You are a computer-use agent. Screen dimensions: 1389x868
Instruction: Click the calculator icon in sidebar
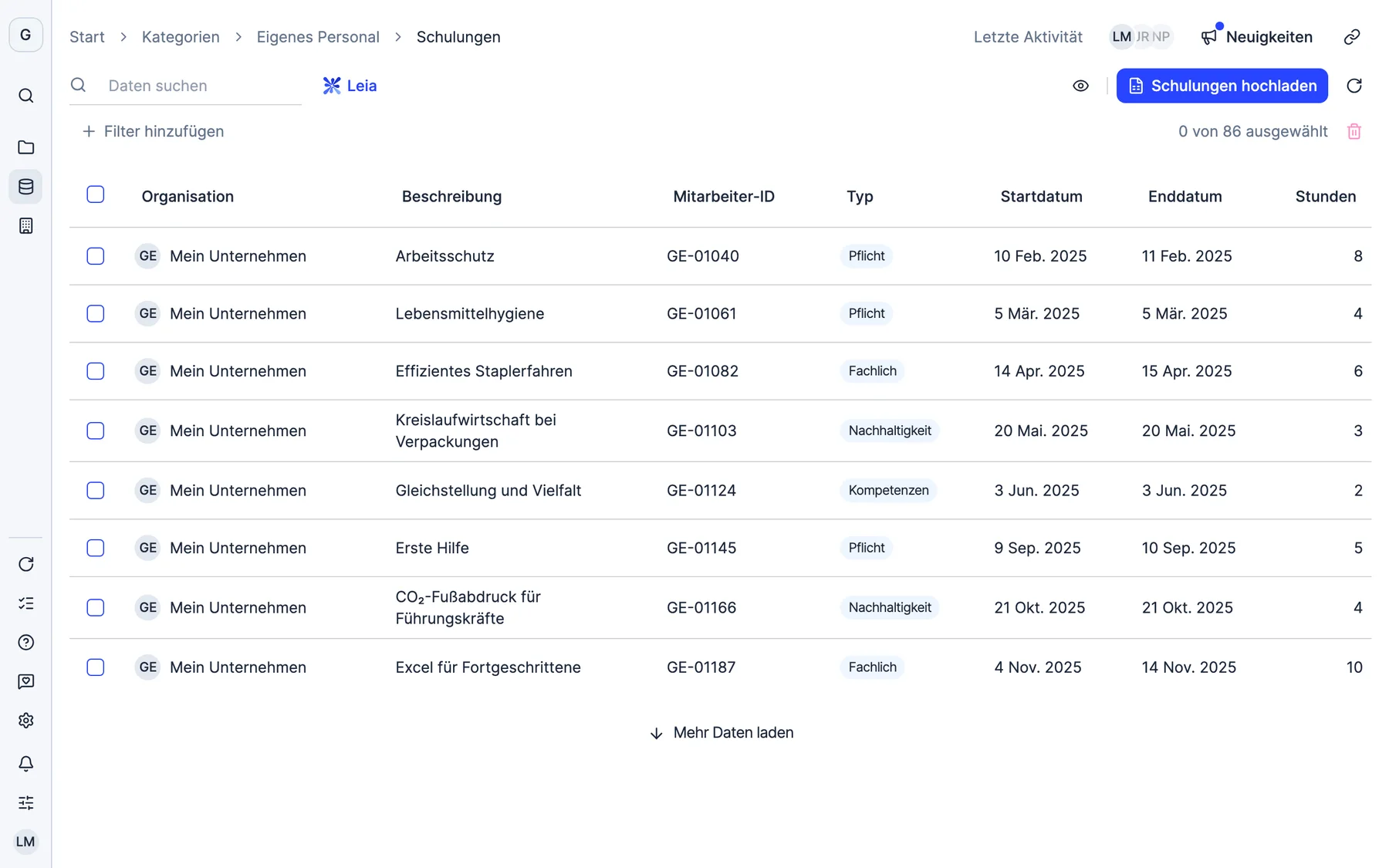(25, 226)
